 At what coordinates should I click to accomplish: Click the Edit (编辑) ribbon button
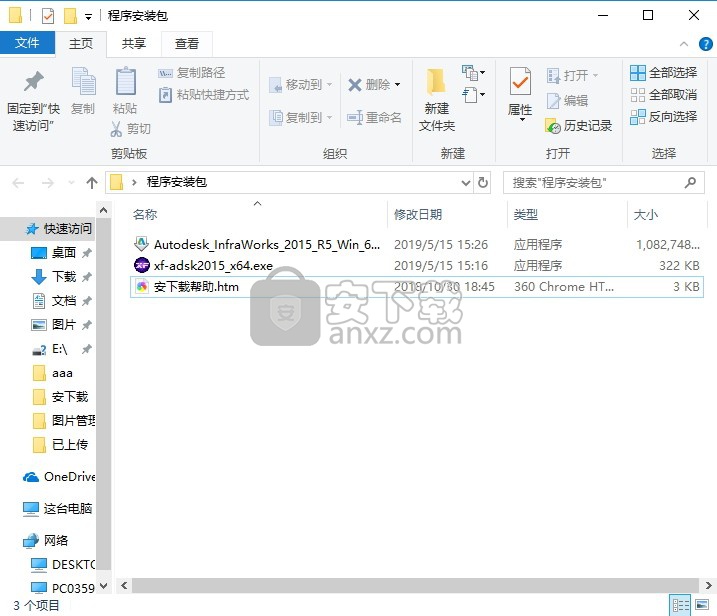(x=567, y=101)
